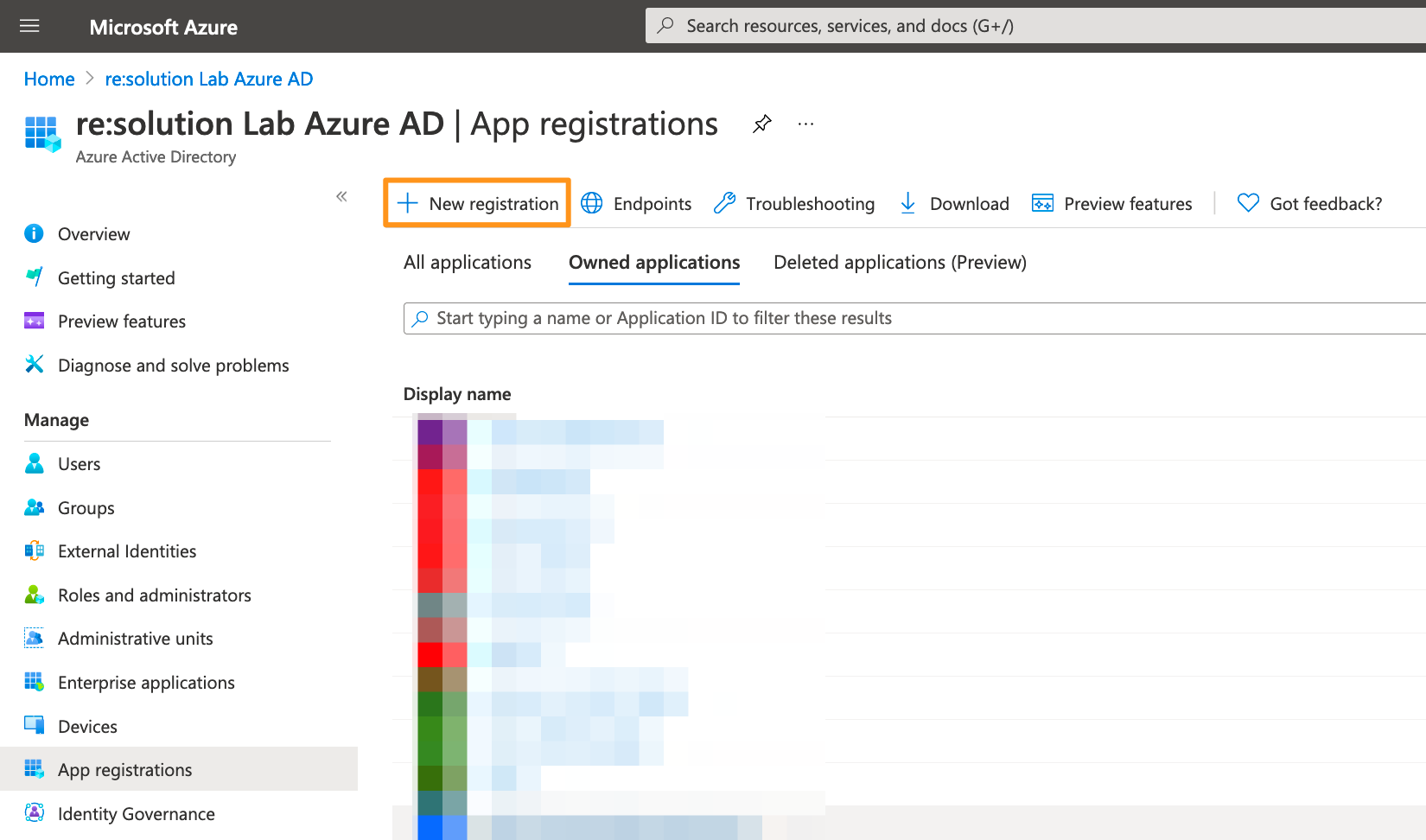Open re:solution Lab Azure AD breadcrumb
The image size is (1426, 840).
(x=209, y=79)
